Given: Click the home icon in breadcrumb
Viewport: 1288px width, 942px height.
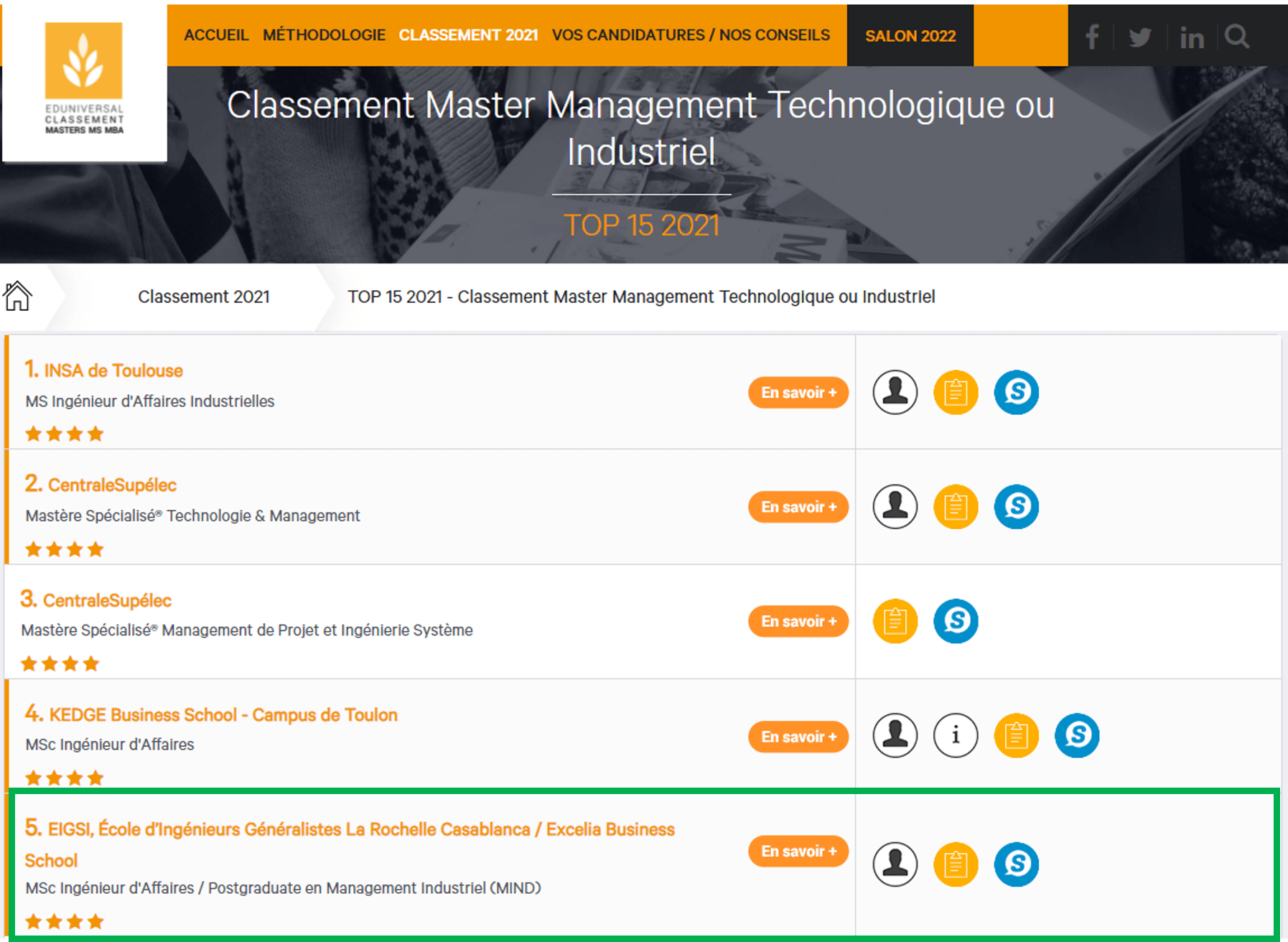Looking at the screenshot, I should tap(17, 296).
